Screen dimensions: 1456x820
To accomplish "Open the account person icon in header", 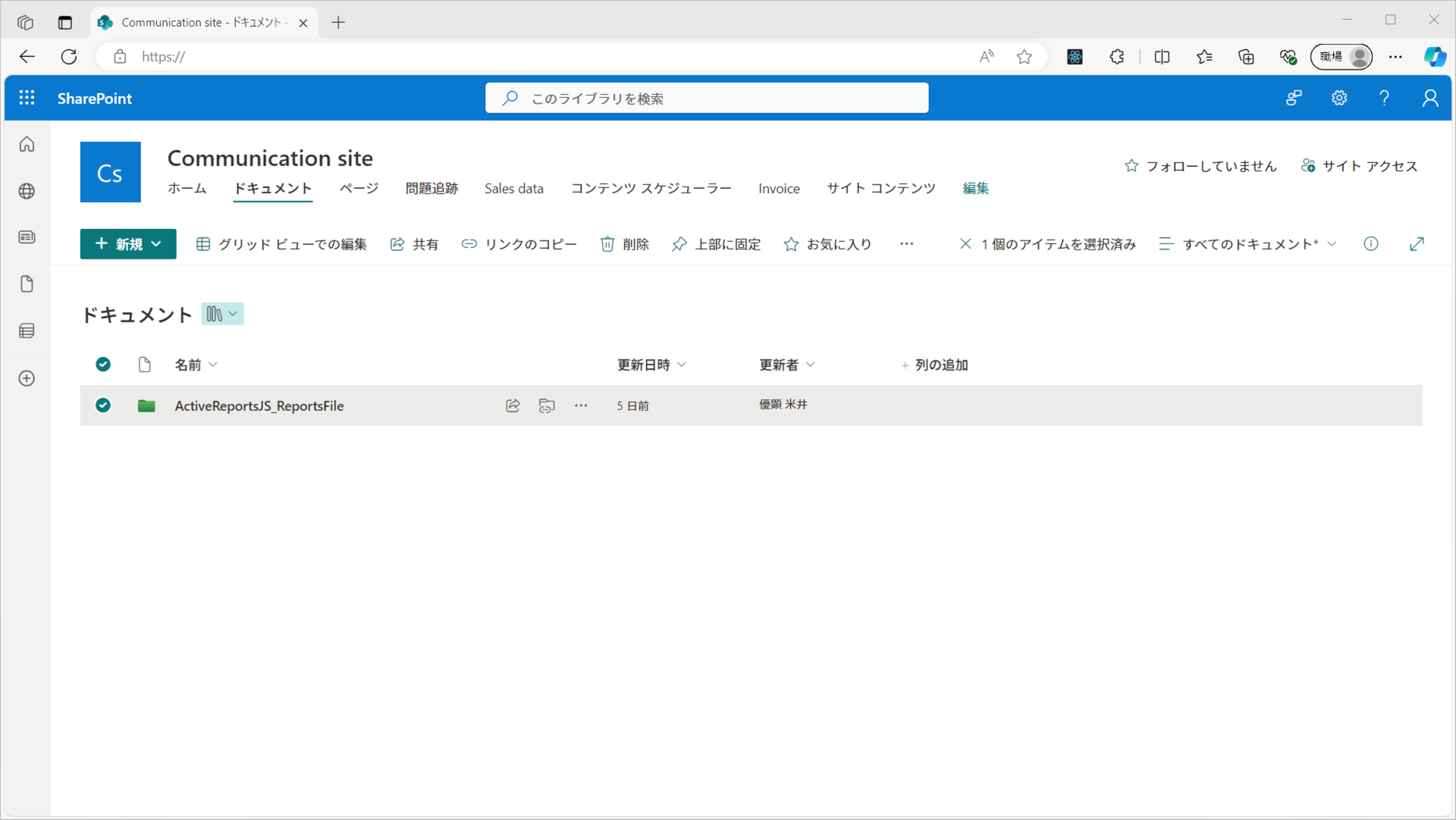I will [1430, 98].
